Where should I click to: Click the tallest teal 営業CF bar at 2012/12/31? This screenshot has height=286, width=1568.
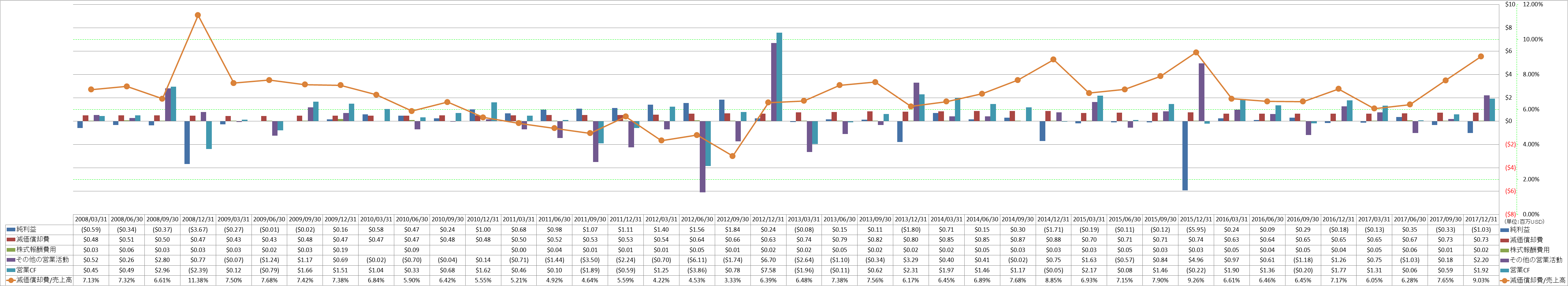(779, 77)
